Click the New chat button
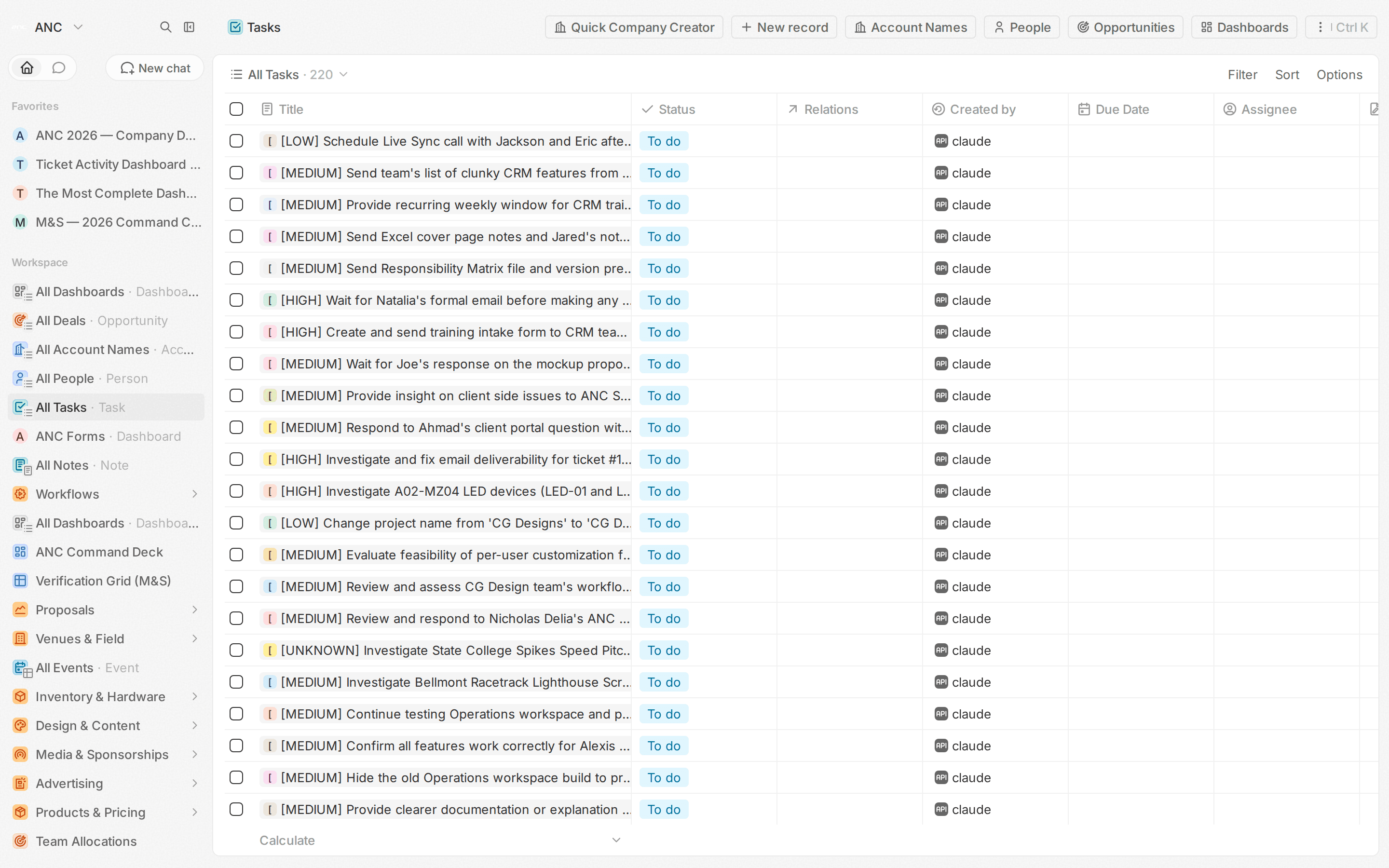 coord(155,68)
